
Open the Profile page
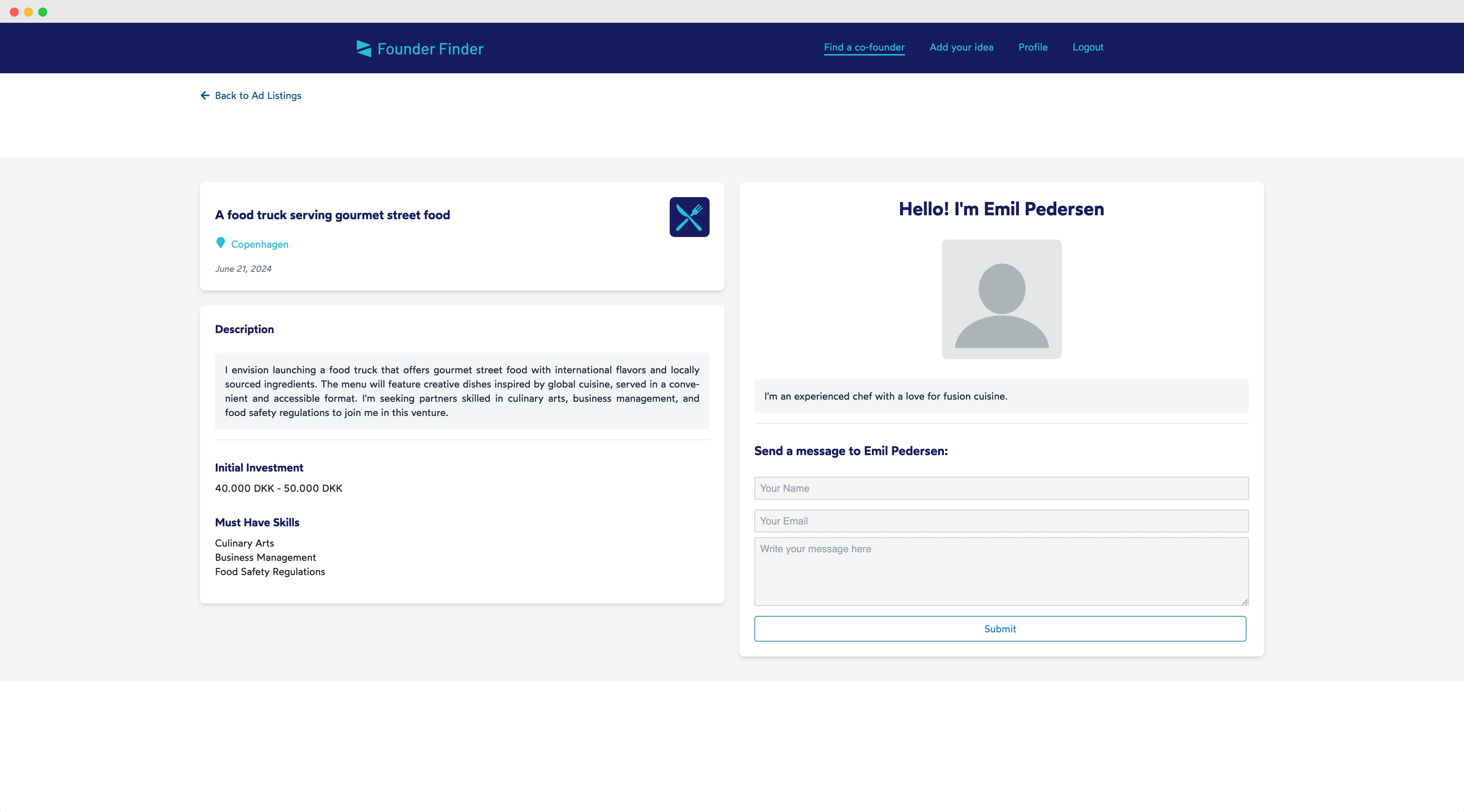click(1032, 47)
